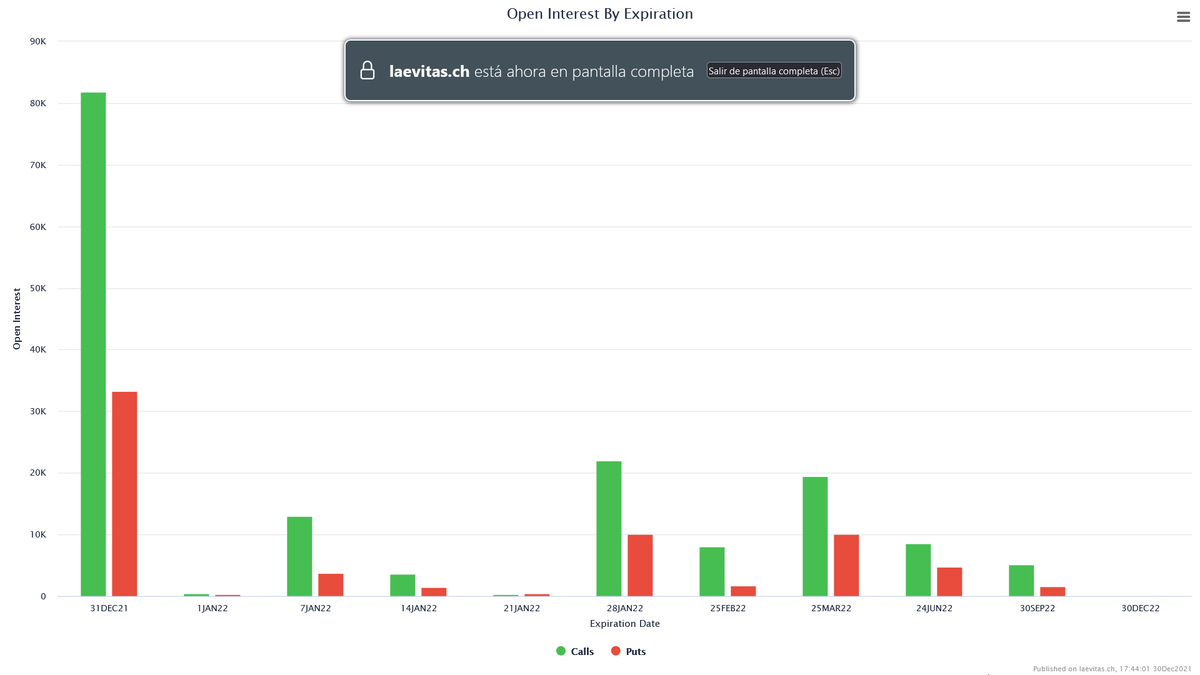Select the 7JAN22 Calls bar

pyautogui.click(x=299, y=556)
